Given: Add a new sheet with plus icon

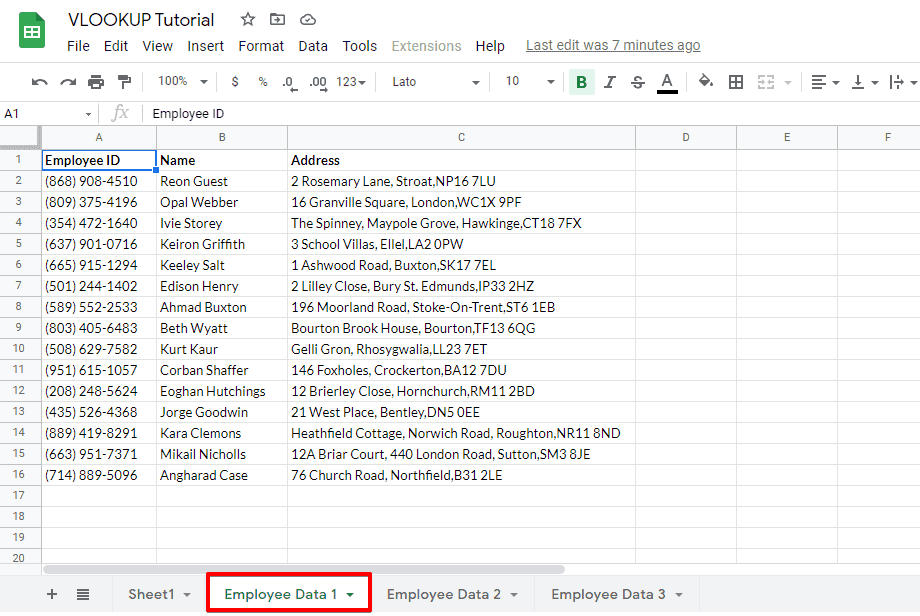Looking at the screenshot, I should 50,593.
